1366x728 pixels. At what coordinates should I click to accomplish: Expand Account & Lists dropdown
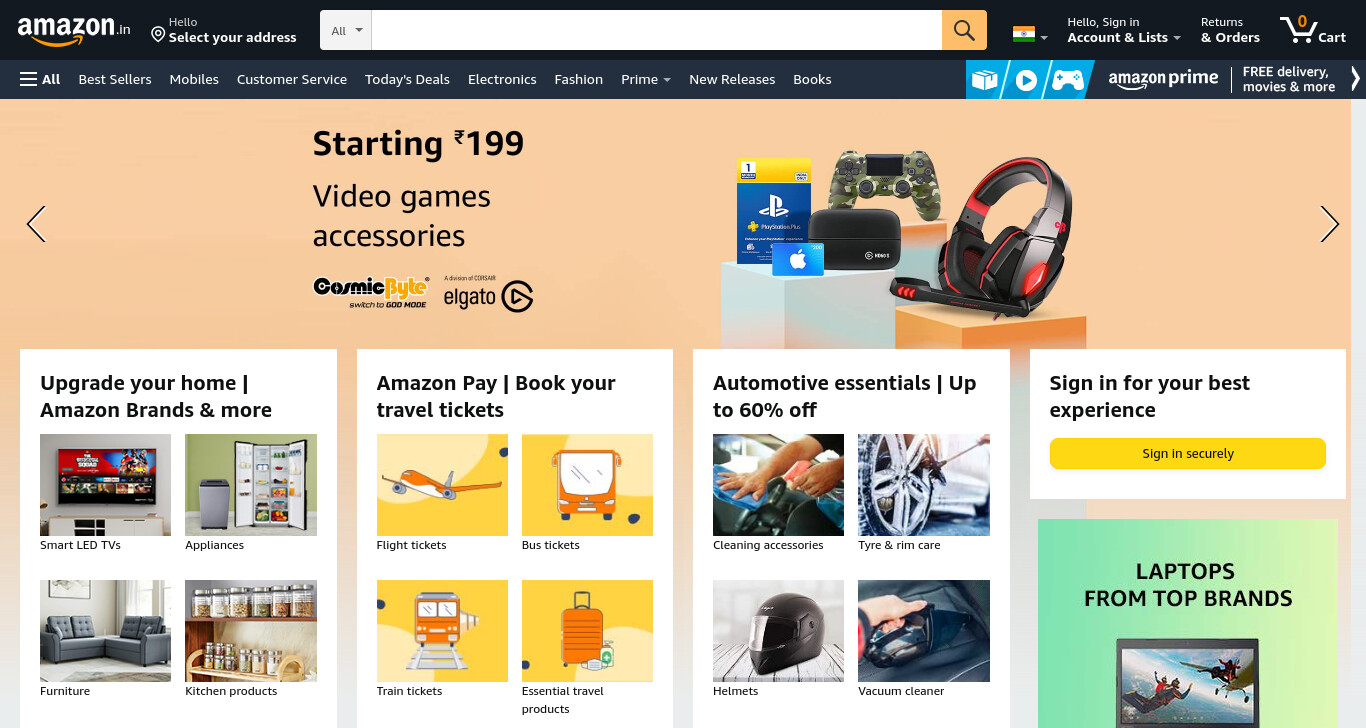(1124, 30)
